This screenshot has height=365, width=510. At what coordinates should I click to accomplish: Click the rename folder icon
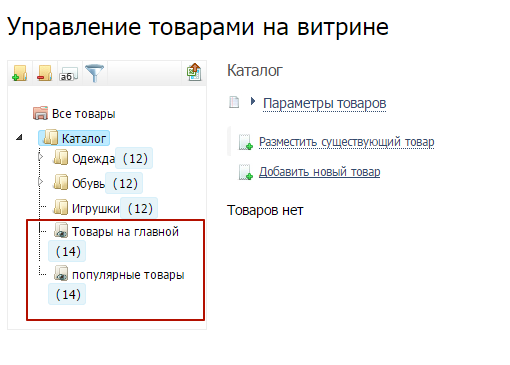[x=68, y=74]
